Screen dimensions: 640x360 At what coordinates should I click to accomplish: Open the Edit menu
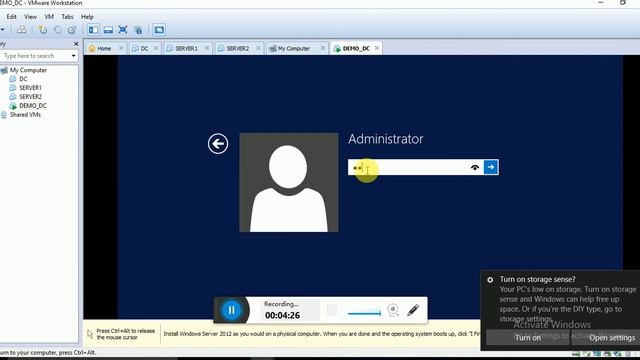pyautogui.click(x=11, y=17)
